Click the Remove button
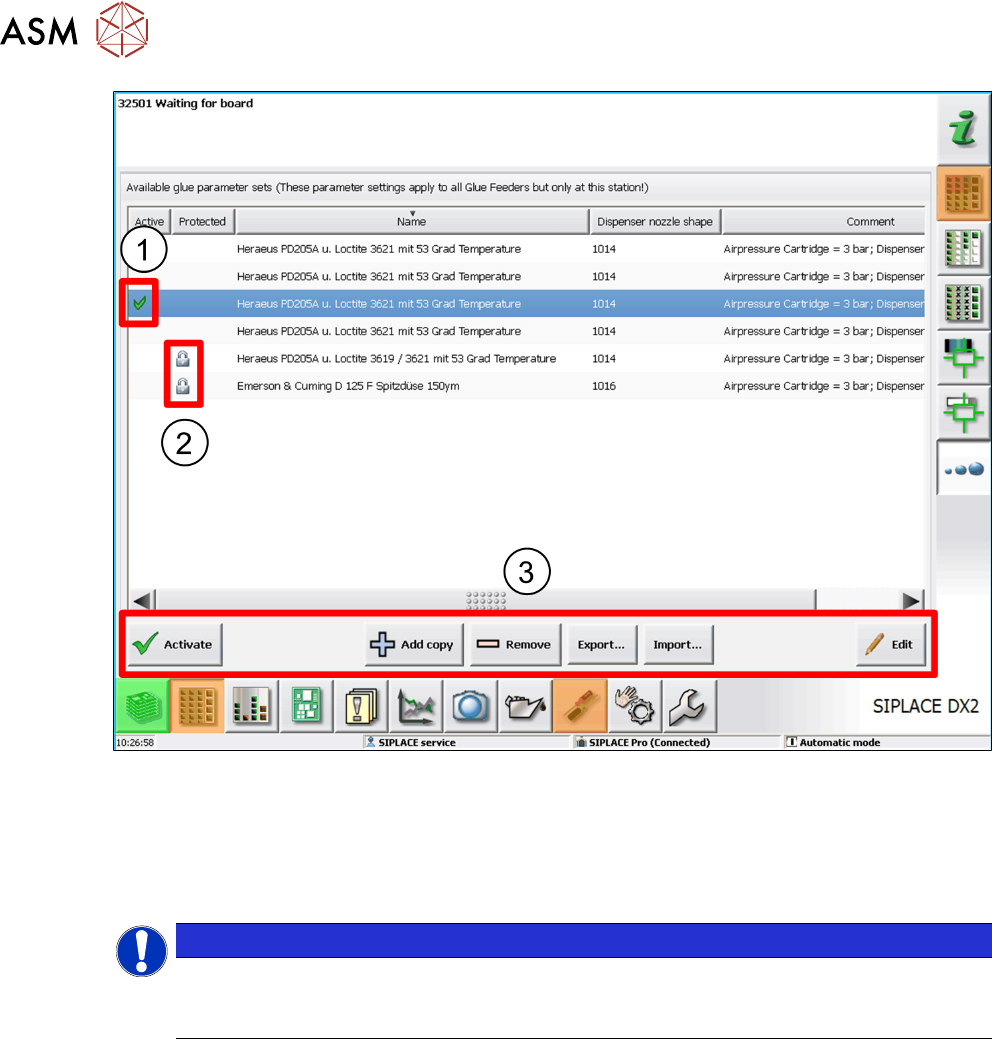992x1039 pixels. click(515, 644)
